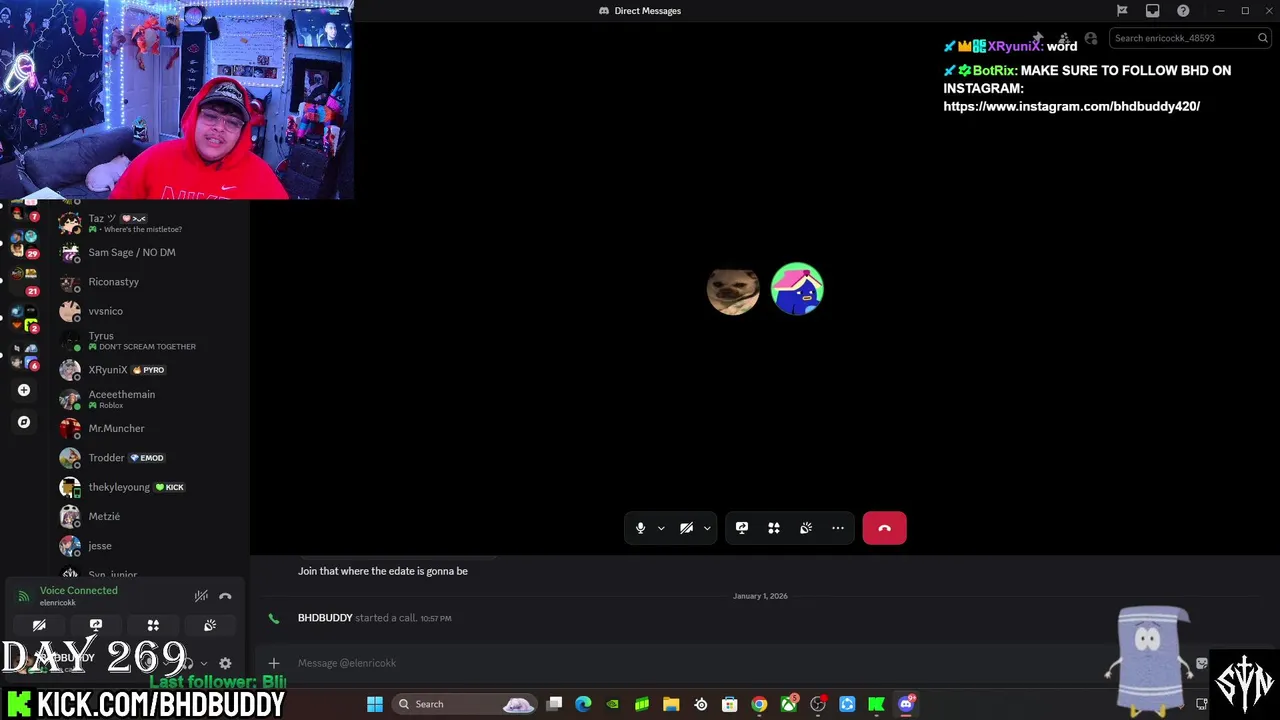Open DM with XRyuniX
This screenshot has width=1280, height=720.
coord(150,370)
